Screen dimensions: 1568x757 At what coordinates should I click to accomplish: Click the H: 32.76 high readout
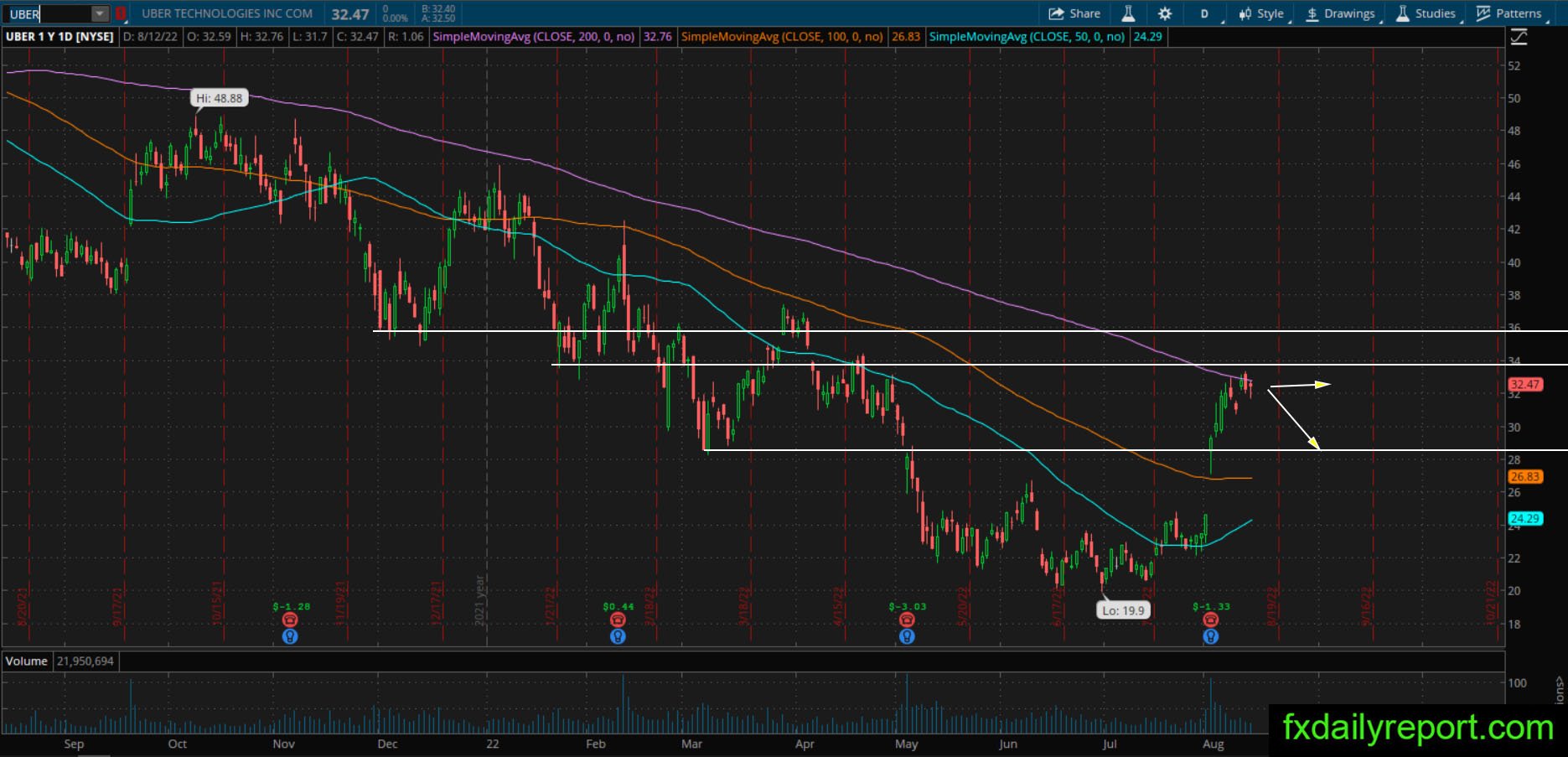(261, 37)
